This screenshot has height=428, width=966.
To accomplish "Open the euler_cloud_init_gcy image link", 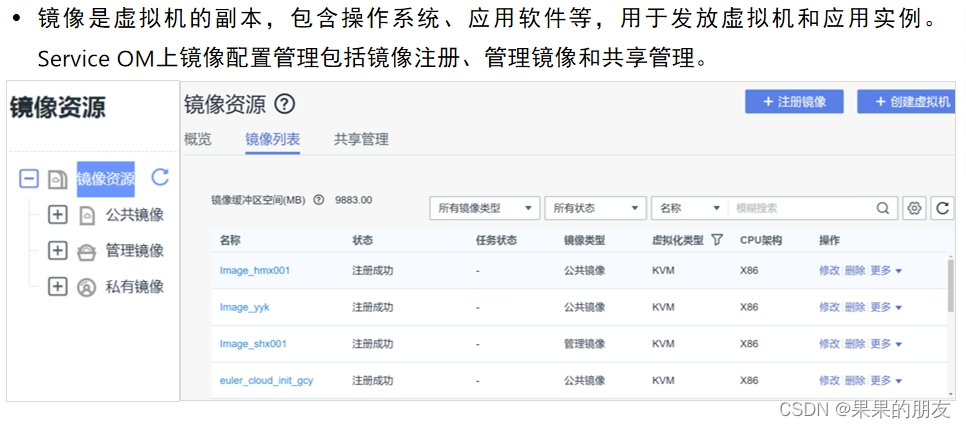I will point(266,381).
